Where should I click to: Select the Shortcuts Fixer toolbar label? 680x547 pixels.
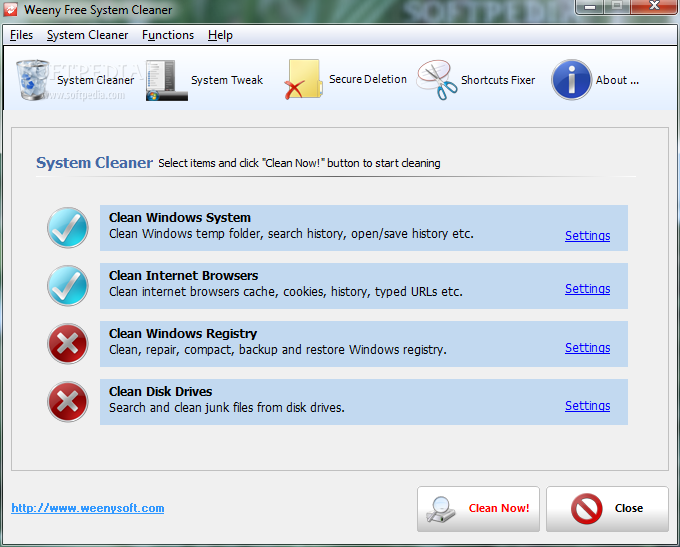498,80
